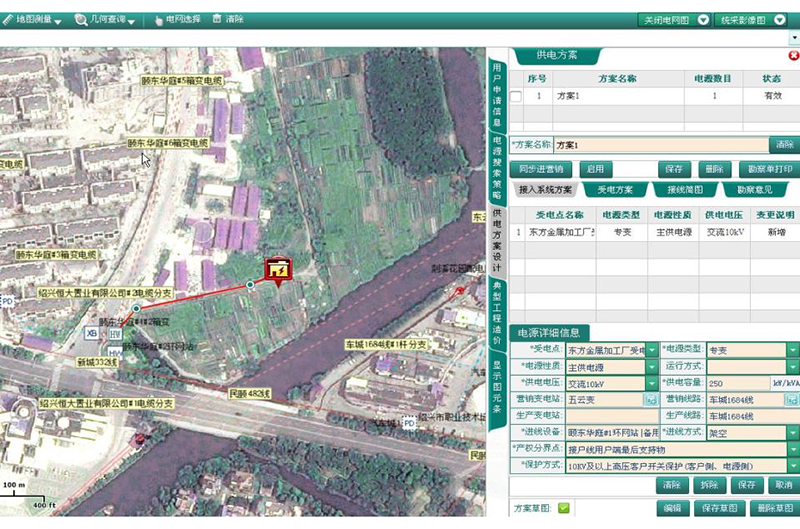Expand the 供电电压 dropdown
The width and height of the screenshot is (800, 529).
(x=651, y=384)
